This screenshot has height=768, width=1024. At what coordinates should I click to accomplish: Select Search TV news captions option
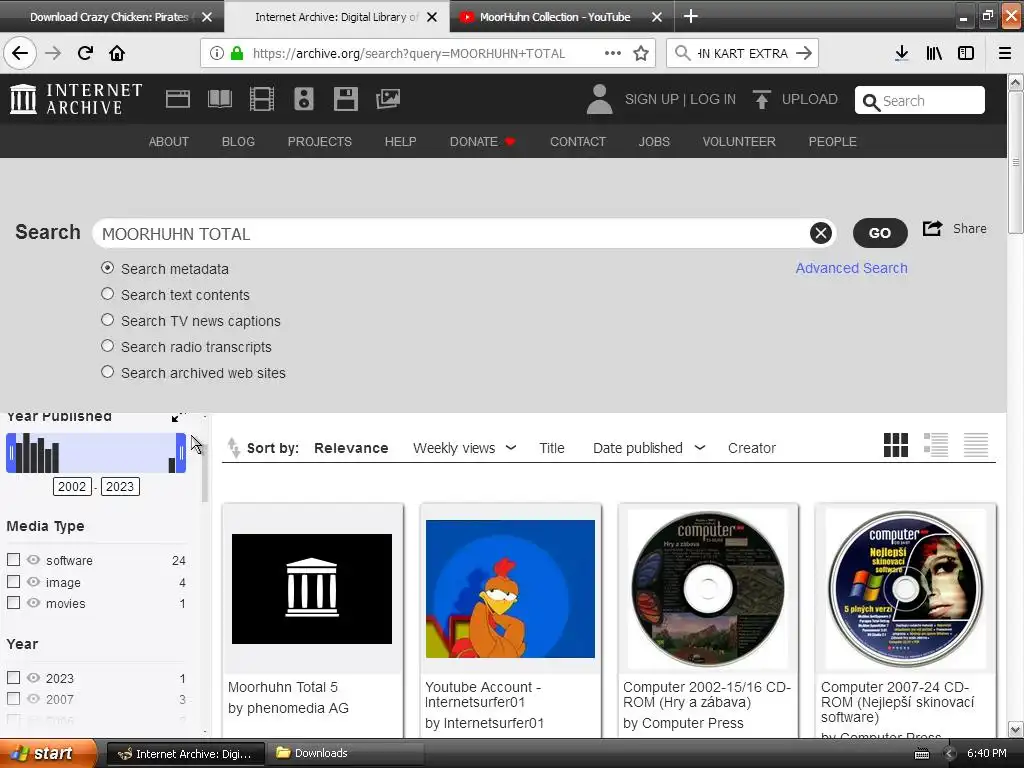108,320
